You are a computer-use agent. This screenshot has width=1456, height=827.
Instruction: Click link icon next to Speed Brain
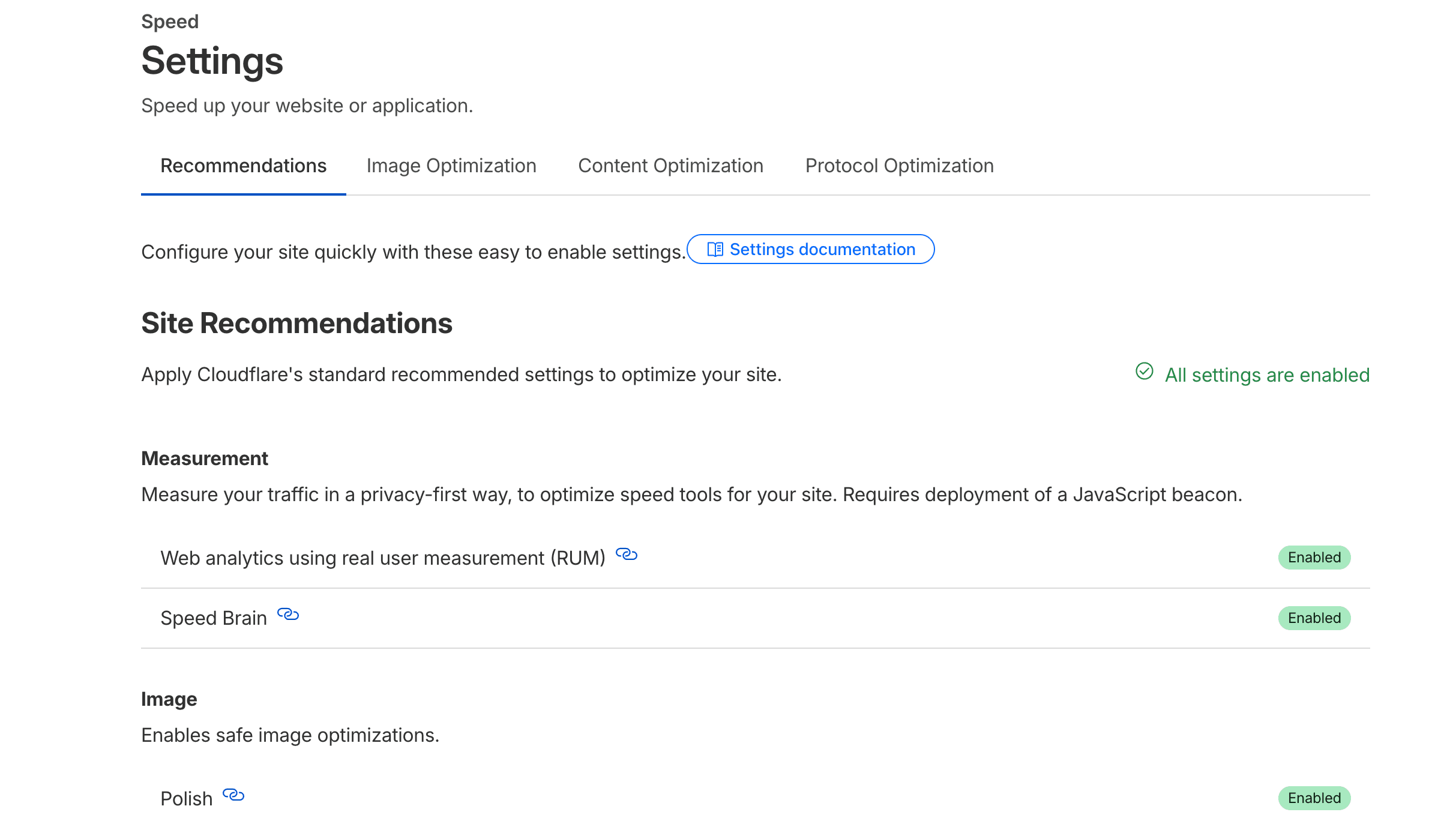(x=287, y=615)
